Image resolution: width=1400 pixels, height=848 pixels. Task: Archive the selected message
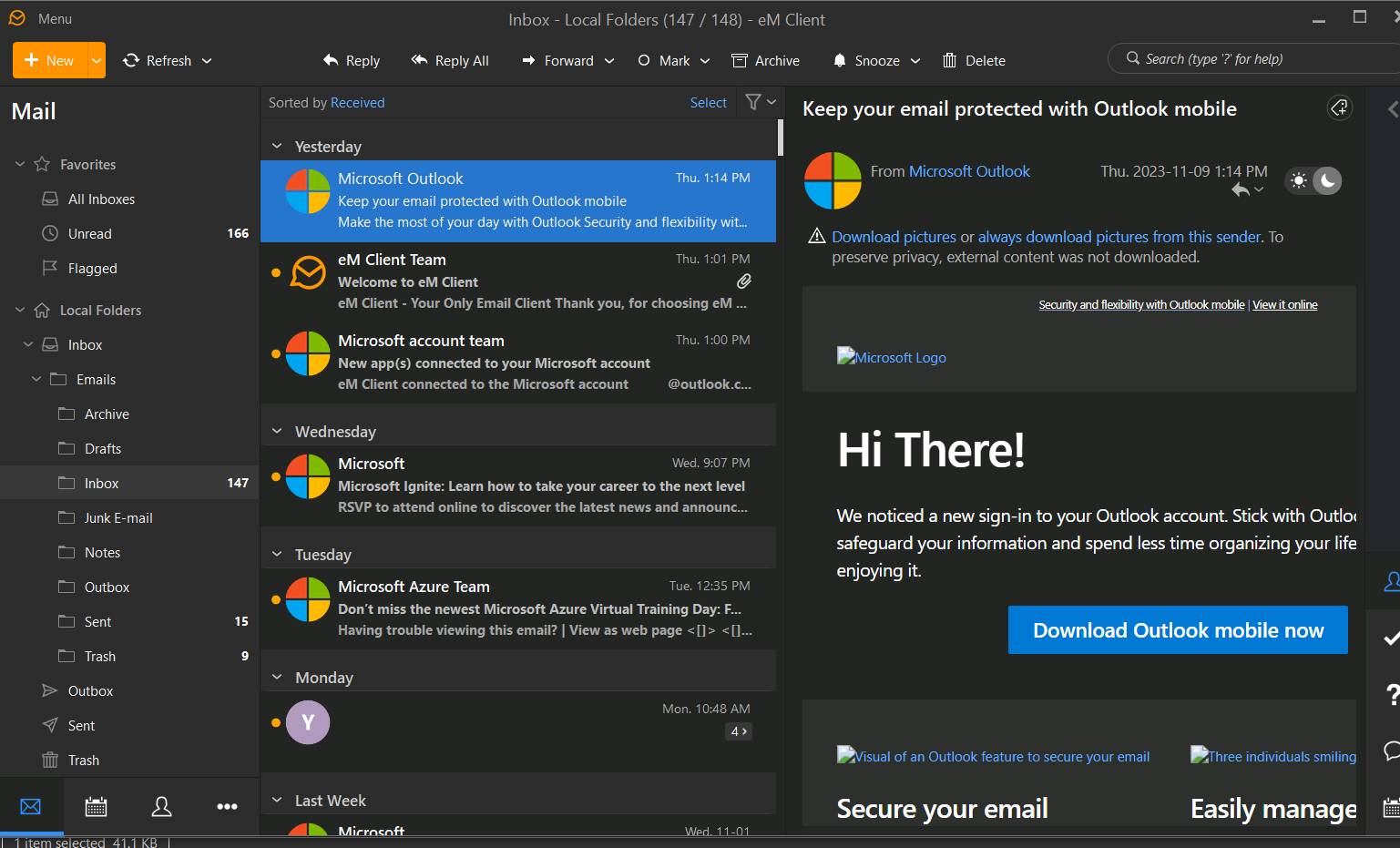point(766,60)
